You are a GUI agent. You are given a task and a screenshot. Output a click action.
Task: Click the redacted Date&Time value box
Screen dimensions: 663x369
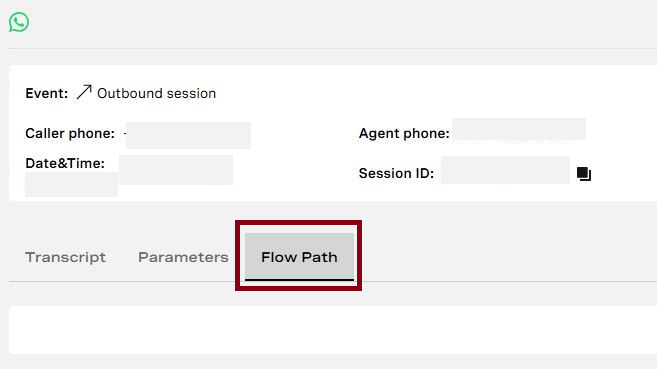click(176, 170)
